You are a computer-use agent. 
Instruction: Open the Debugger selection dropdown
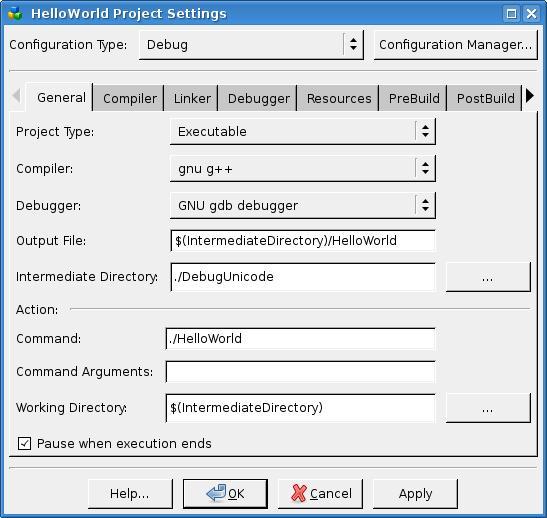pos(303,205)
